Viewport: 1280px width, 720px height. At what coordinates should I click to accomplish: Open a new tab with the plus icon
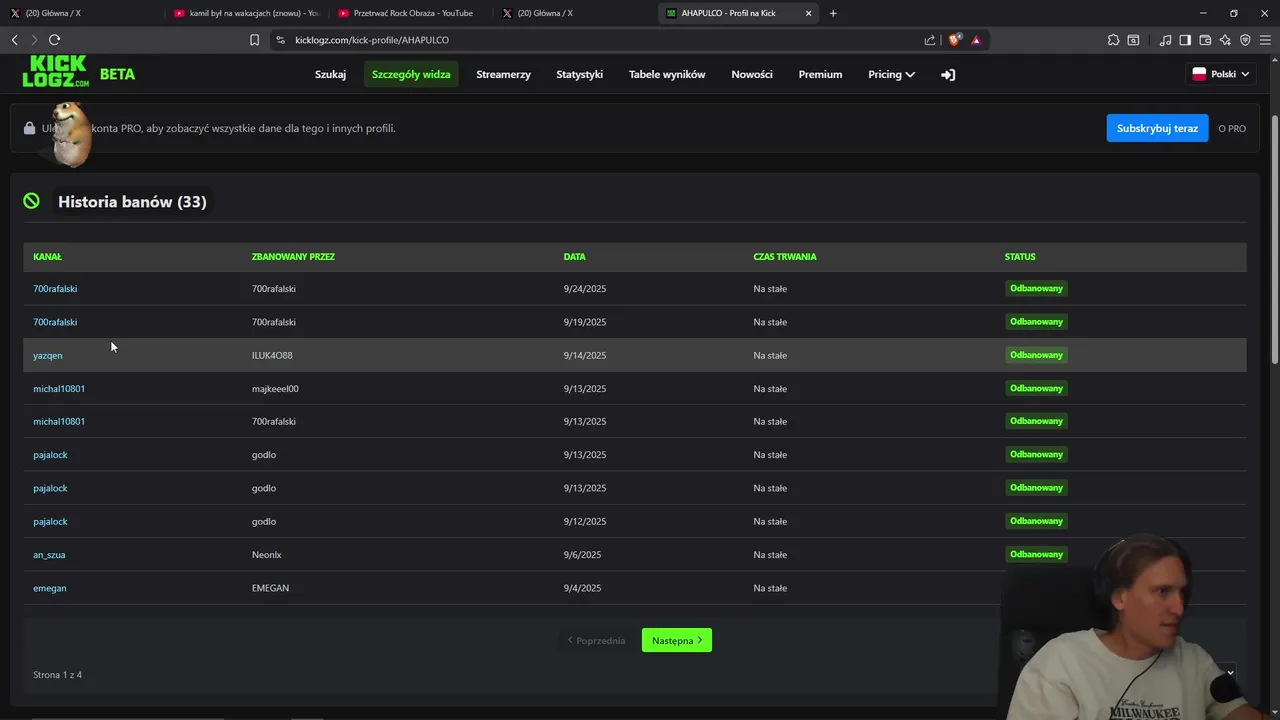point(833,13)
